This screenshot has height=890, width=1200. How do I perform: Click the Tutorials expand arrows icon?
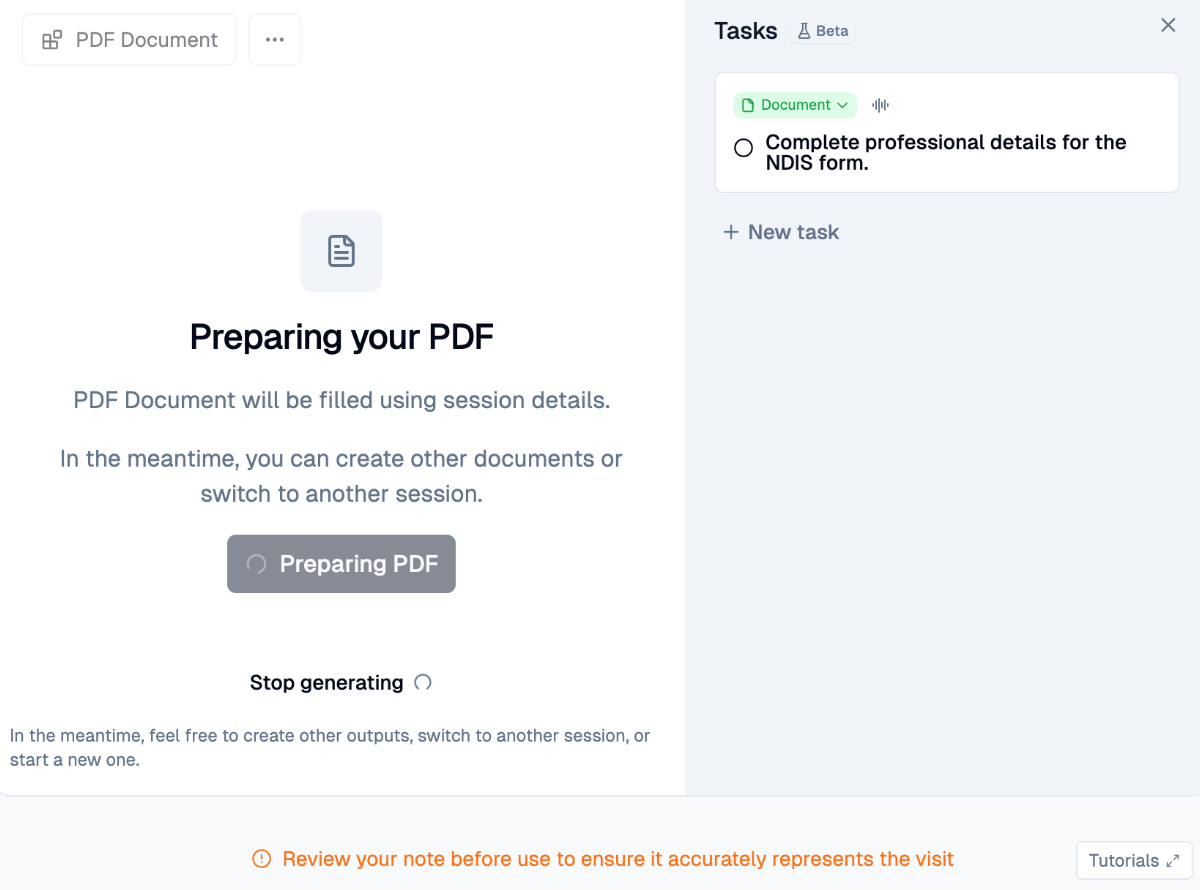point(1173,861)
